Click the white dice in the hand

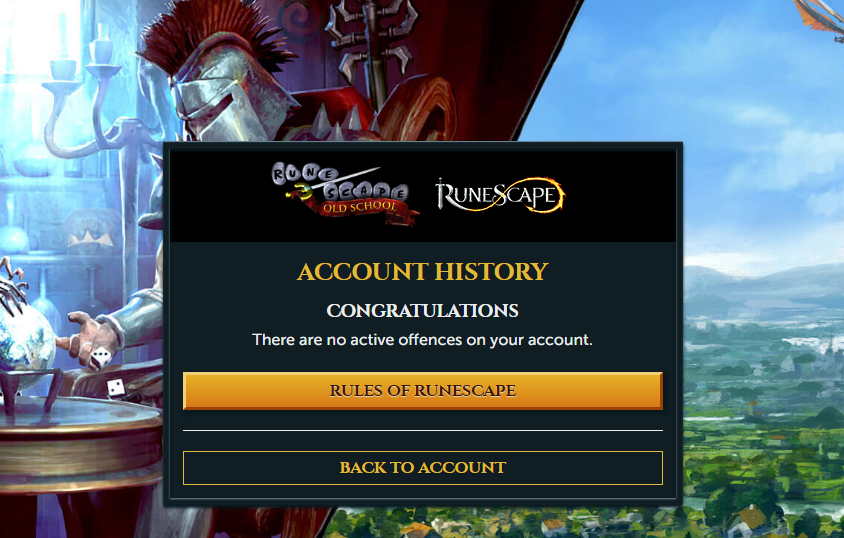click(x=100, y=358)
